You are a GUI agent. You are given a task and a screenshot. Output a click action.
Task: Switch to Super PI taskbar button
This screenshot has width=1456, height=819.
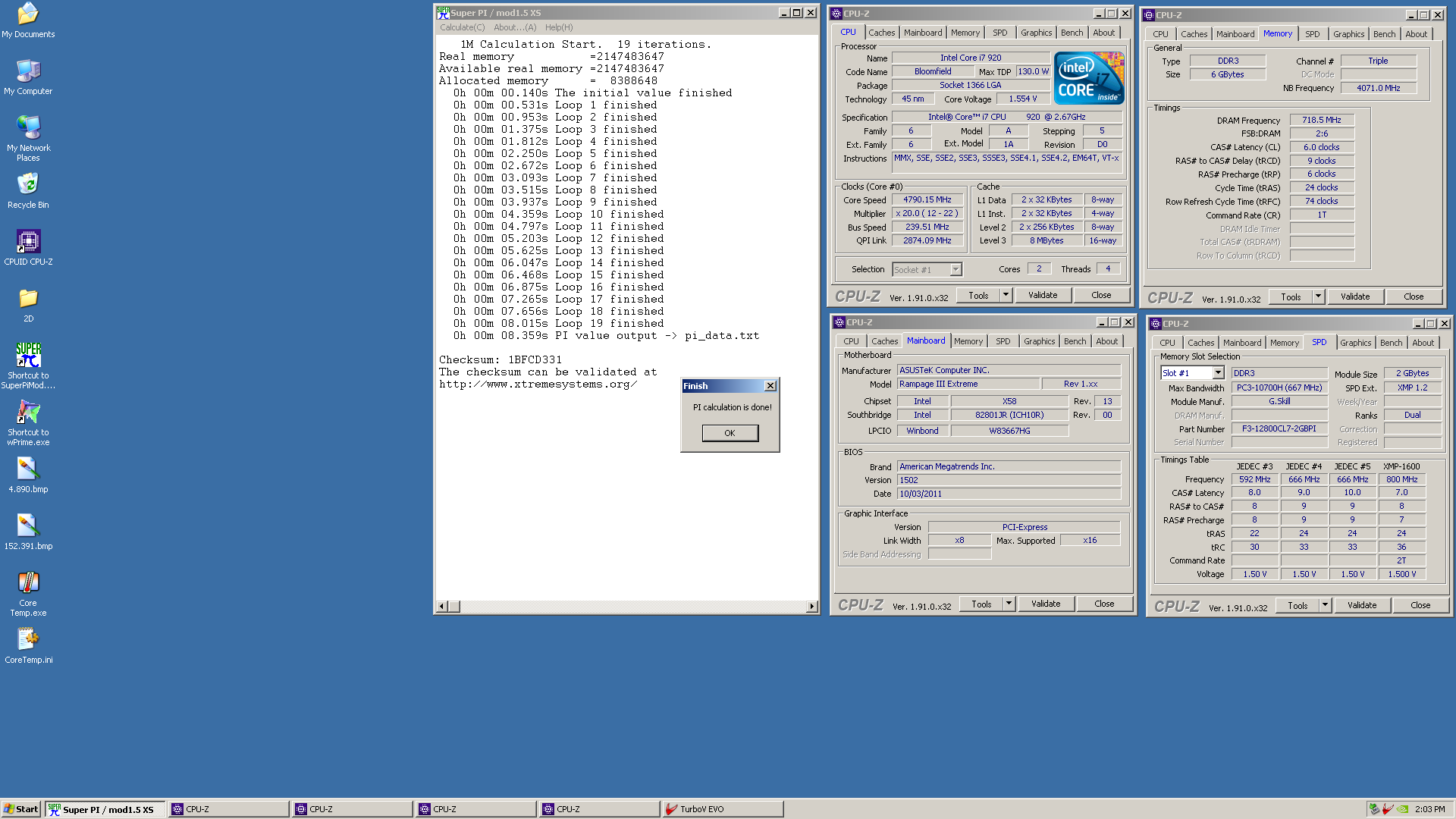[105, 809]
